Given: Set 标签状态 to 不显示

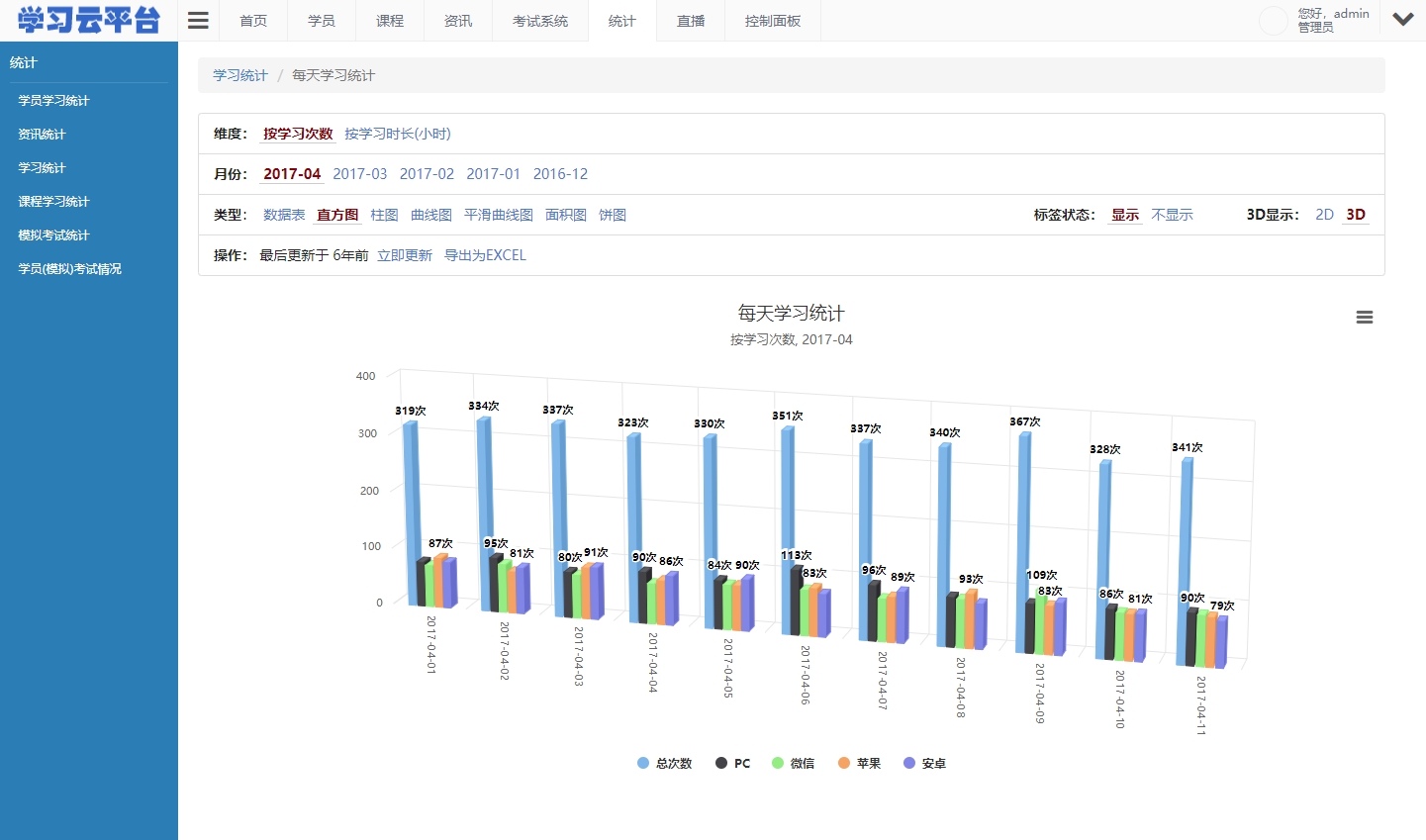Looking at the screenshot, I should (1172, 214).
